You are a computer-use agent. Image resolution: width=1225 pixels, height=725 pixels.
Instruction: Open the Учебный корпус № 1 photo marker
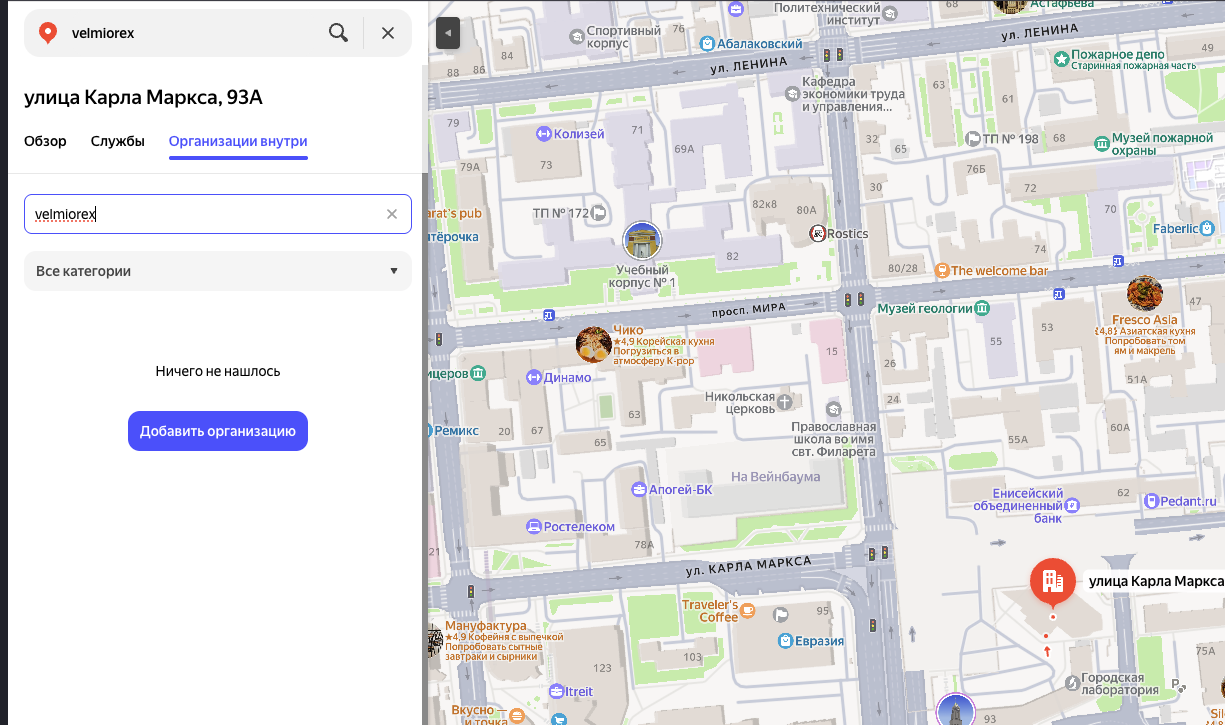(642, 241)
